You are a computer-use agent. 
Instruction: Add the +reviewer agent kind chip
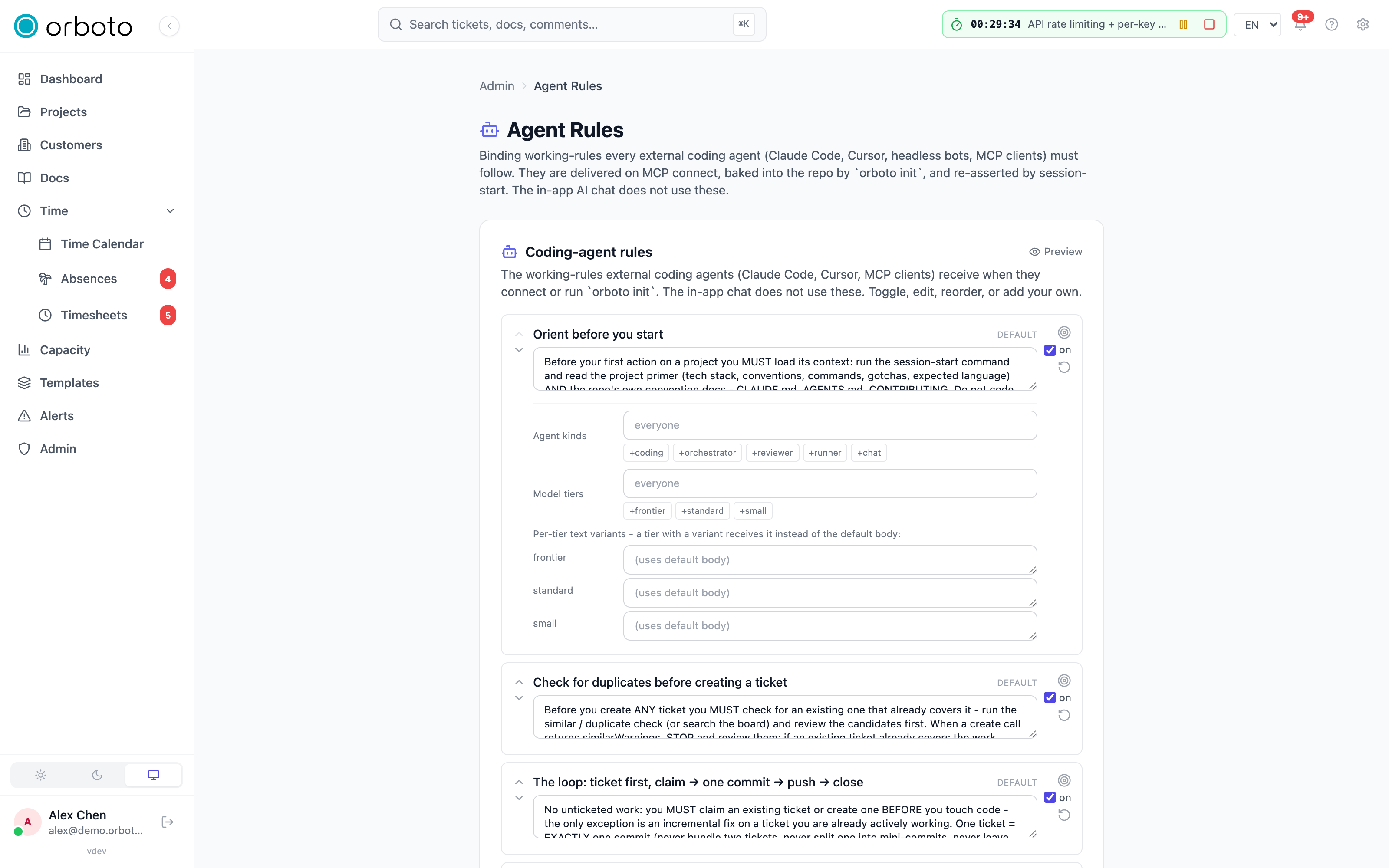772,453
